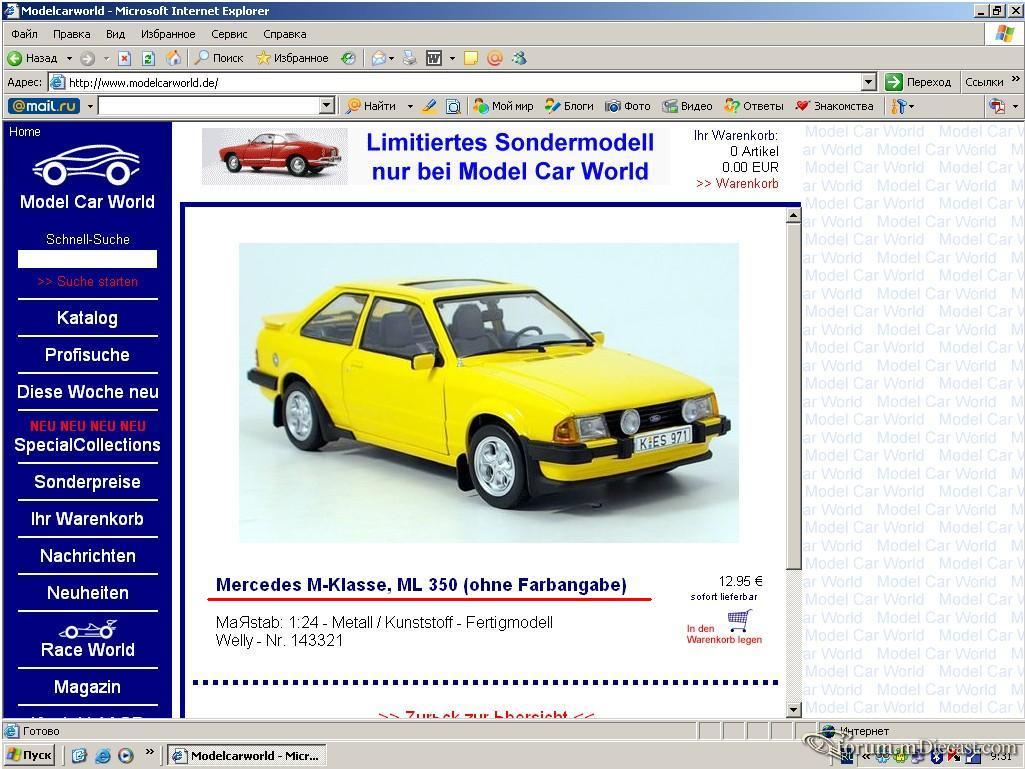Edit page with the Word icon

coord(434,59)
